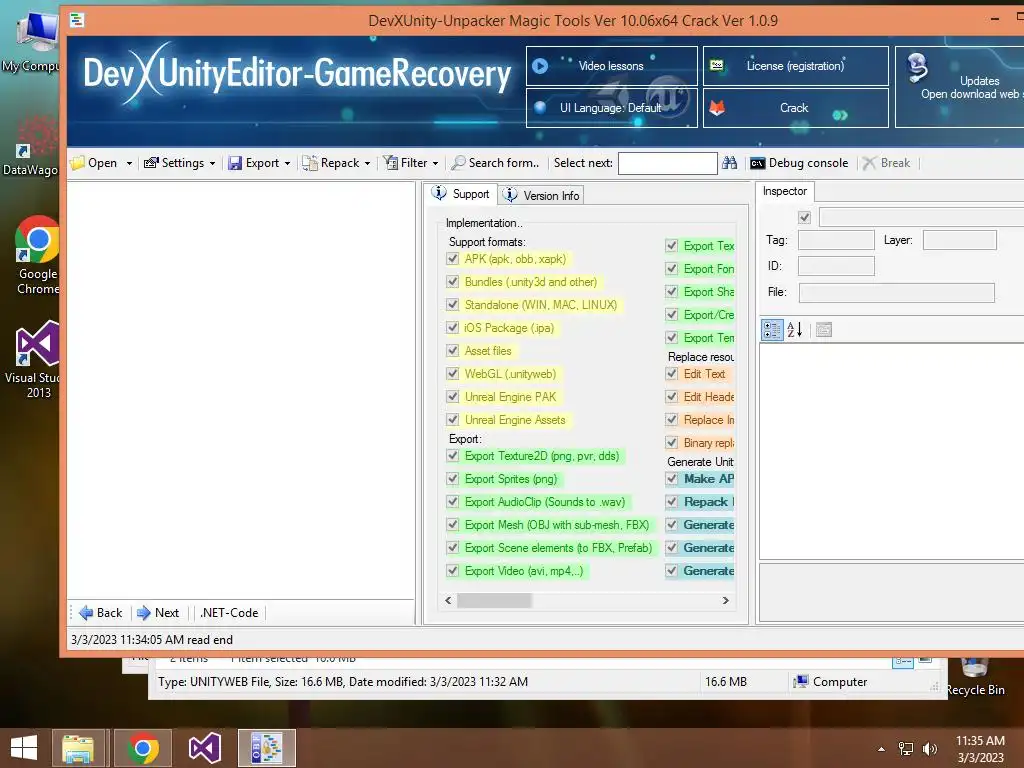
Task: Click scroll right arrow in Support panel
Action: (x=726, y=600)
